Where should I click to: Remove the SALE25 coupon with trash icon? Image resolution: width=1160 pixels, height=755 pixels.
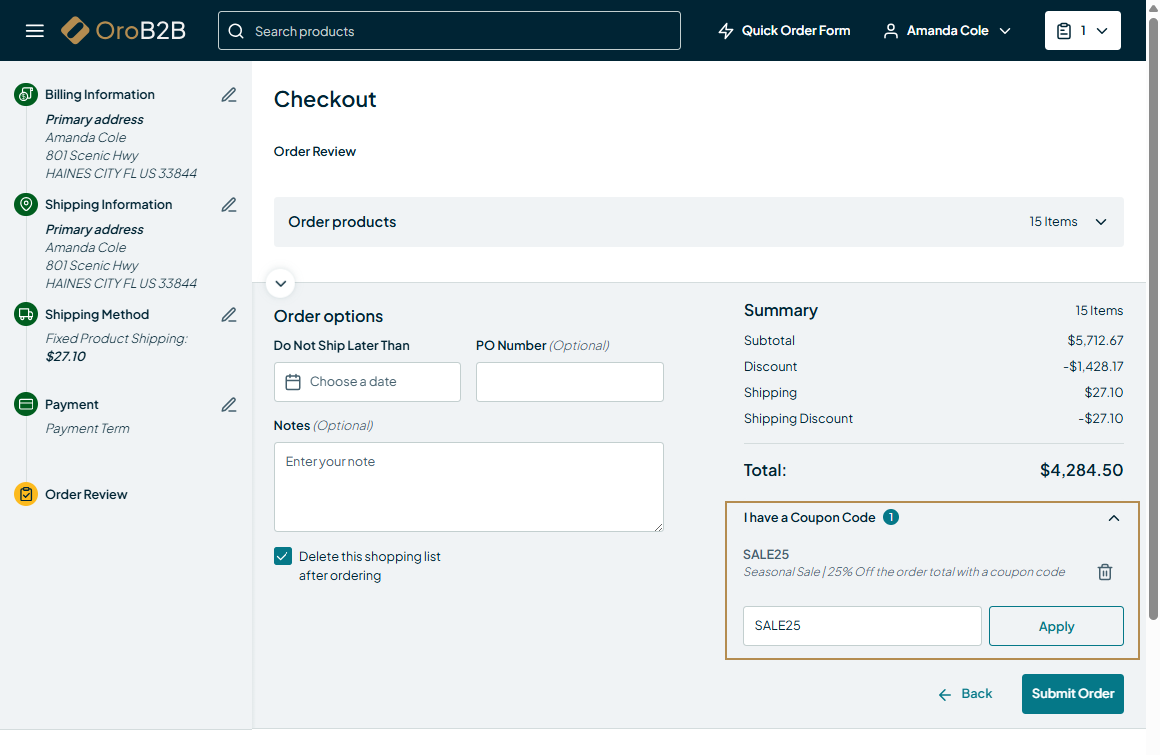[1104, 572]
